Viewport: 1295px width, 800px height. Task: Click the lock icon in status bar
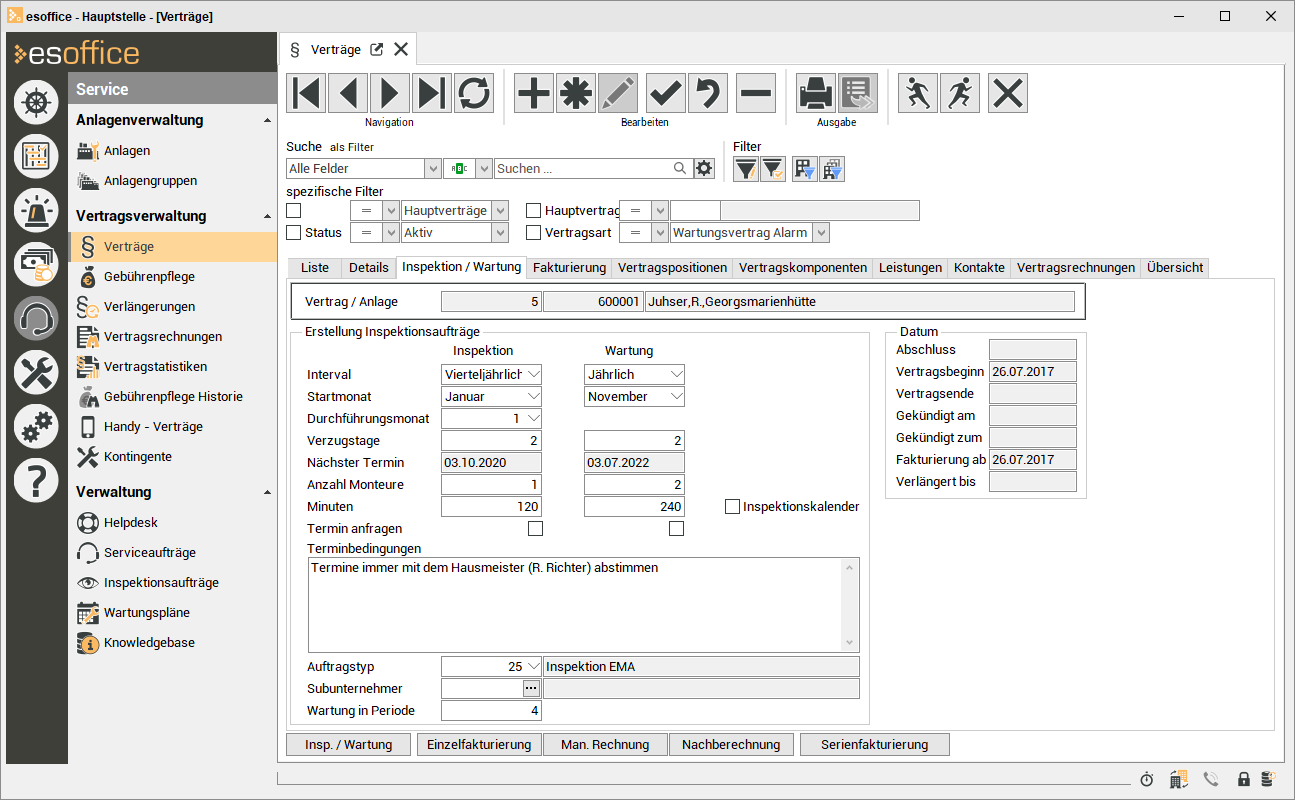(x=1244, y=779)
